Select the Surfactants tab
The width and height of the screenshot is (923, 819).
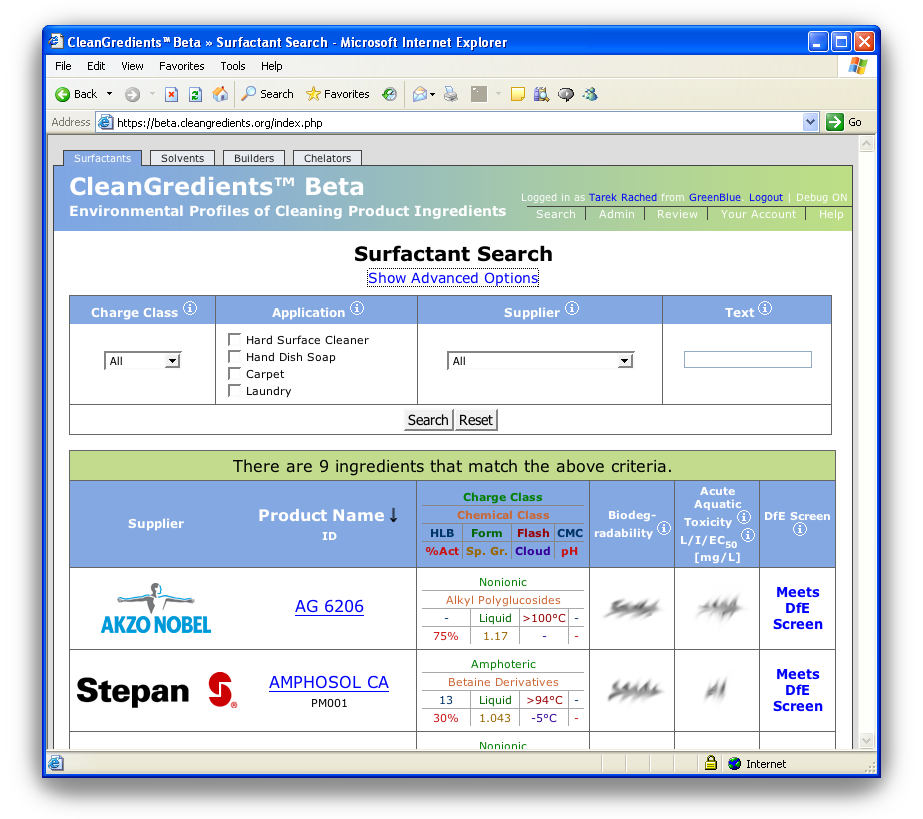pyautogui.click(x=102, y=158)
